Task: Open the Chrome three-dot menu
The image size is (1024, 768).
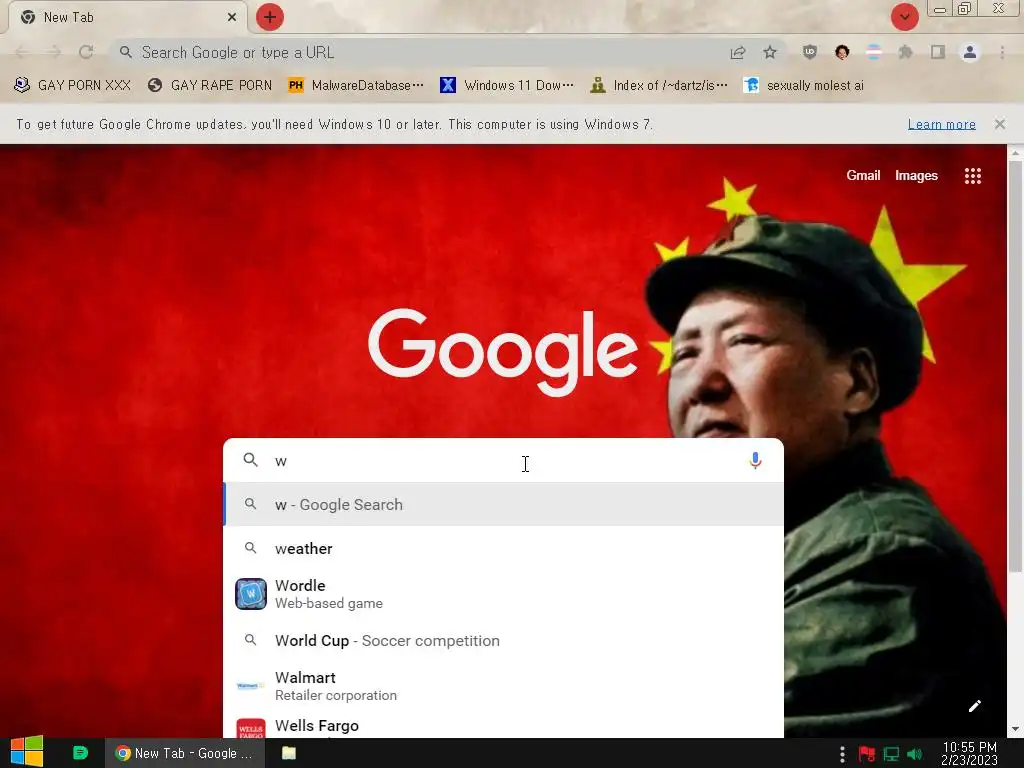Action: (1002, 52)
